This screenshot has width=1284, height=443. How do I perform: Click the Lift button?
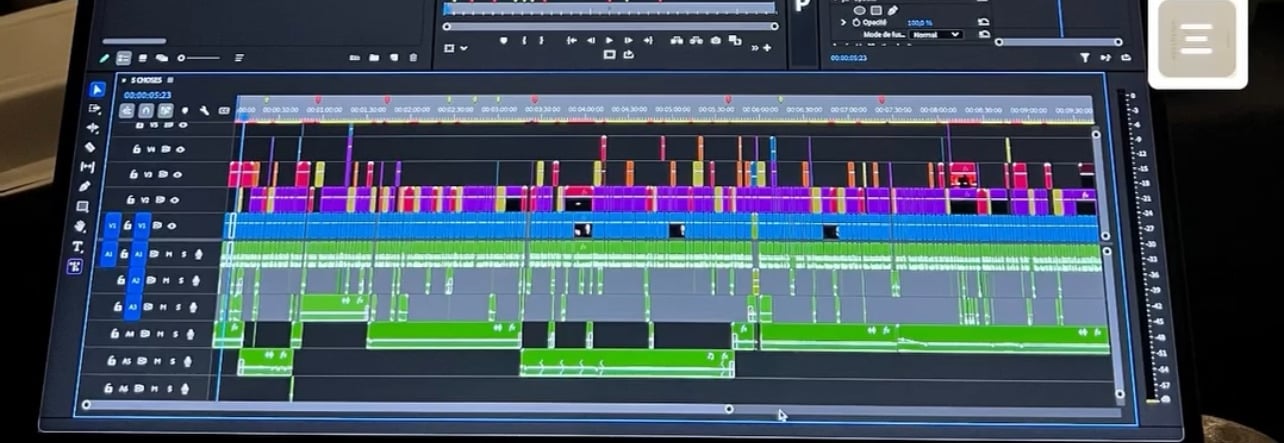677,40
